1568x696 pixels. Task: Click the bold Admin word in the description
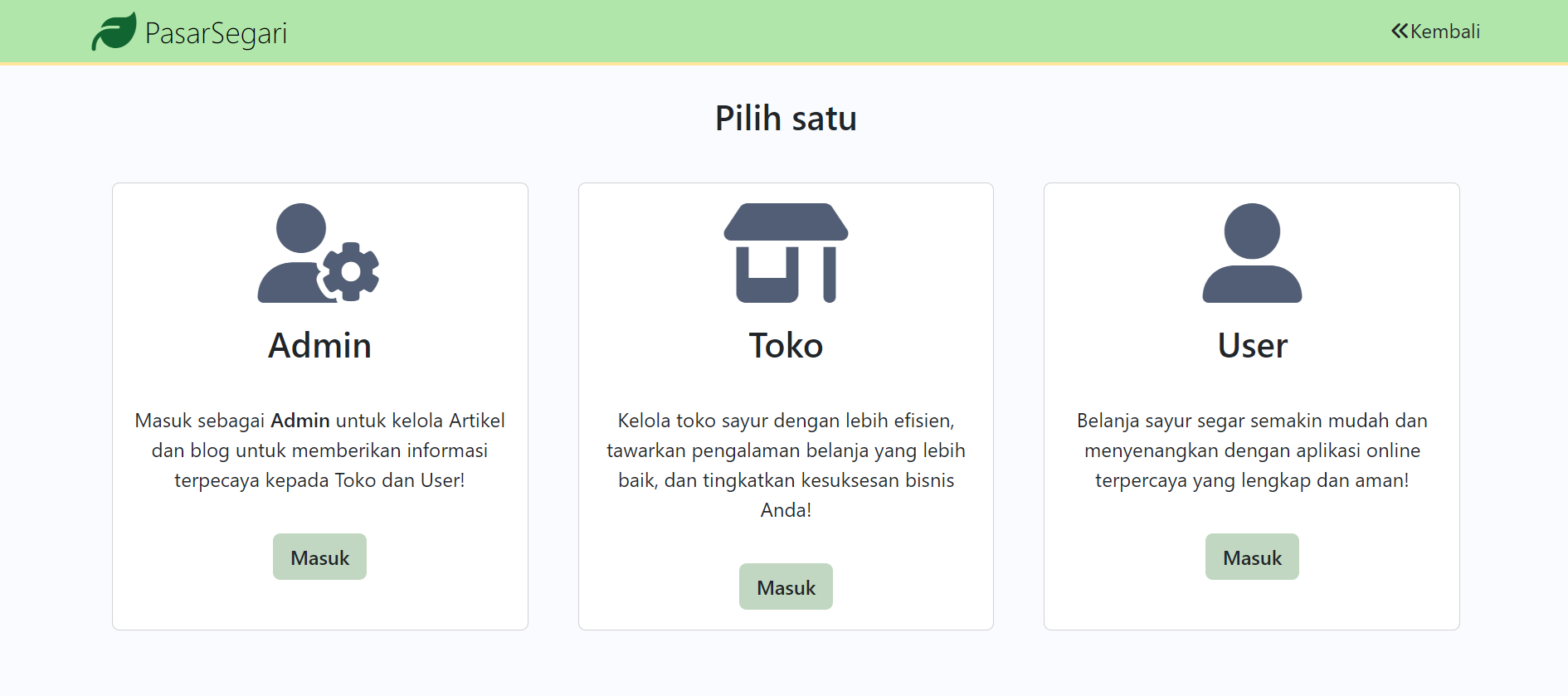point(300,421)
